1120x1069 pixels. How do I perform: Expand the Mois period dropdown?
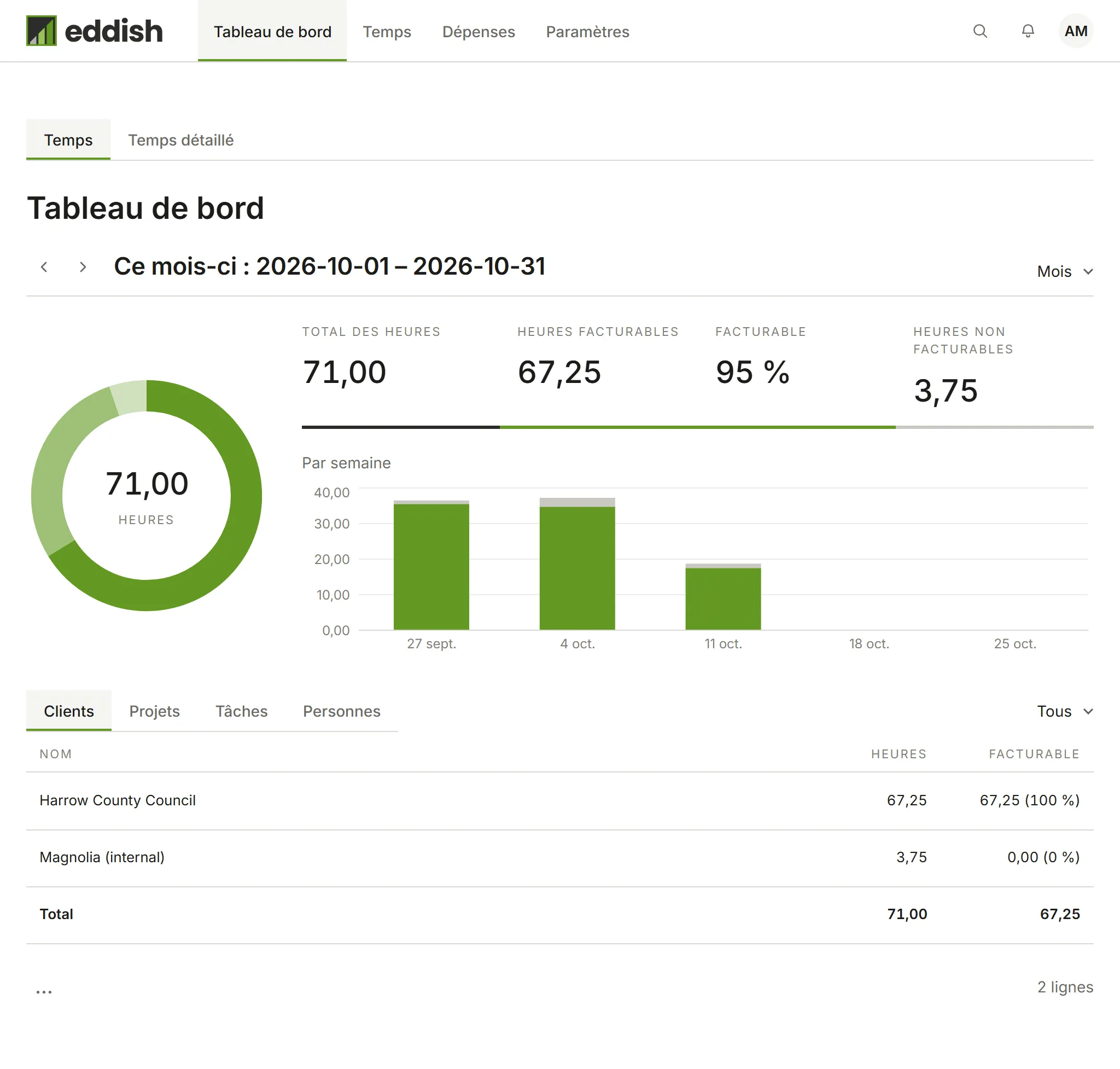point(1064,271)
